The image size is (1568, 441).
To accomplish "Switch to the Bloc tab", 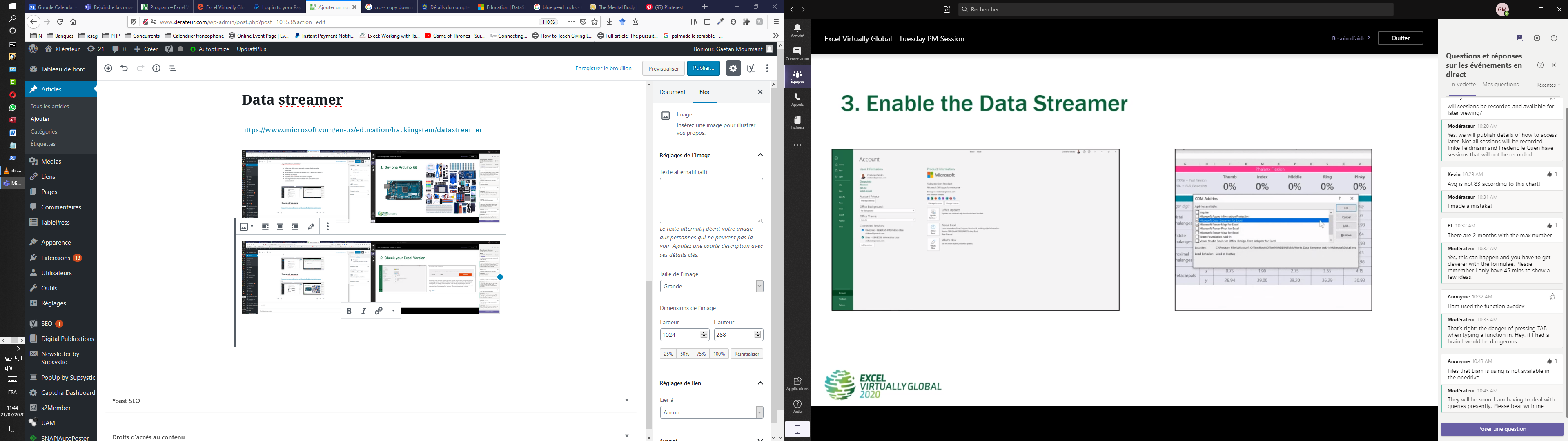I will (x=705, y=93).
